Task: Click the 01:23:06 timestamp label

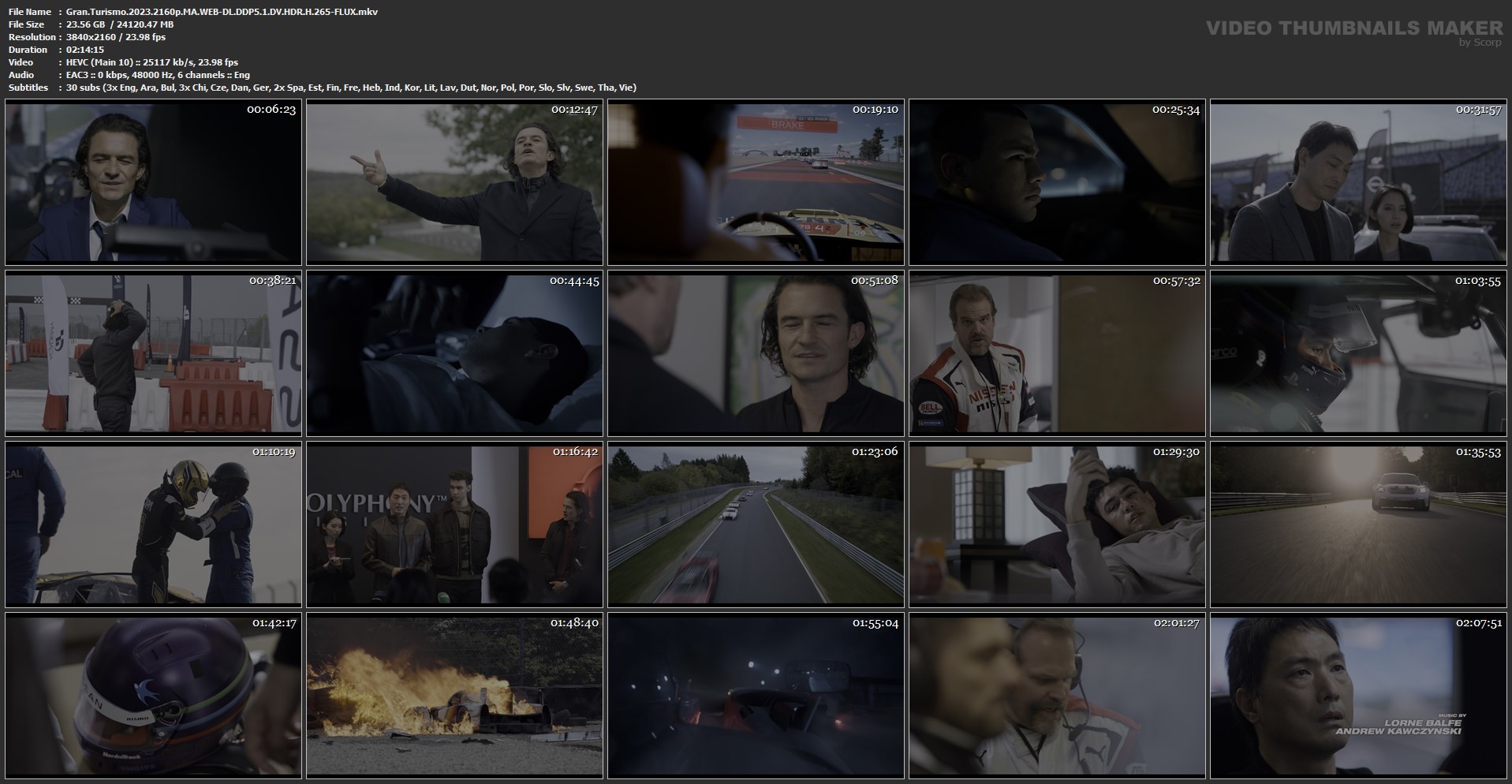Action: point(875,452)
